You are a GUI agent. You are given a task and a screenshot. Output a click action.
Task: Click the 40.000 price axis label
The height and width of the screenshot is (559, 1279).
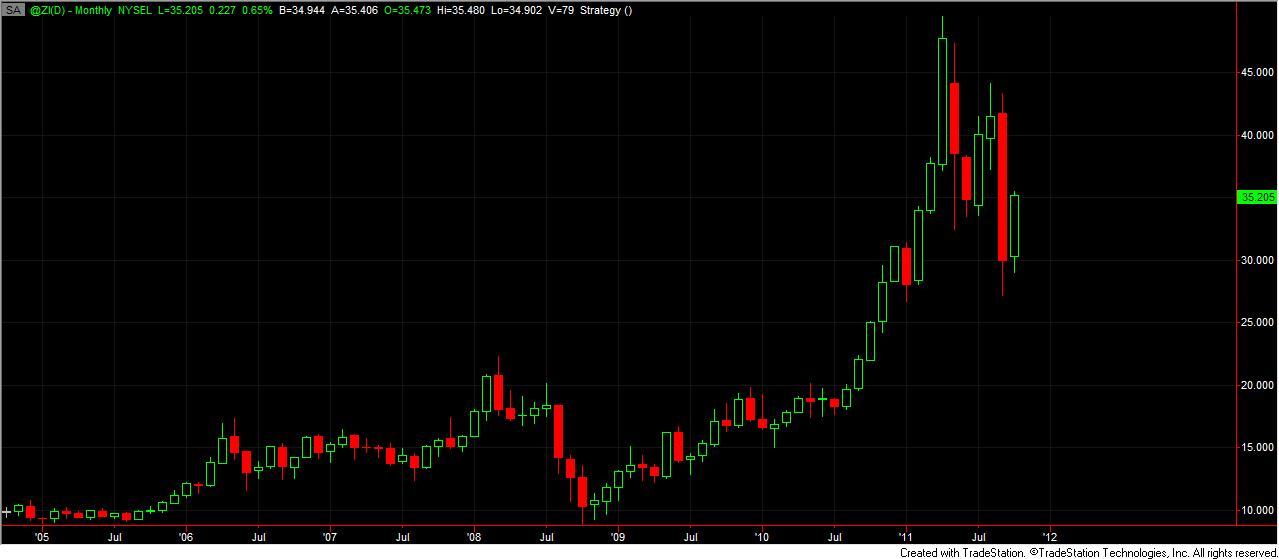click(x=1257, y=136)
